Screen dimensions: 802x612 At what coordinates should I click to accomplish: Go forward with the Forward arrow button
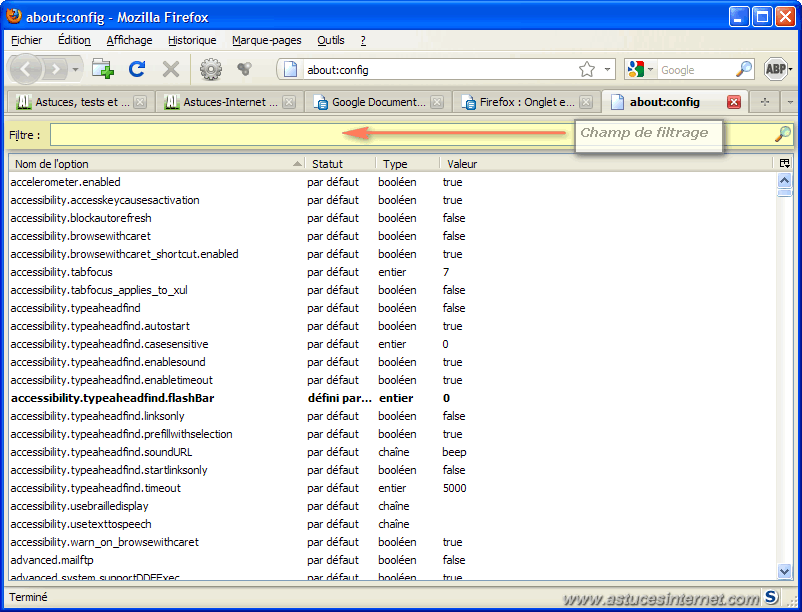(x=55, y=69)
